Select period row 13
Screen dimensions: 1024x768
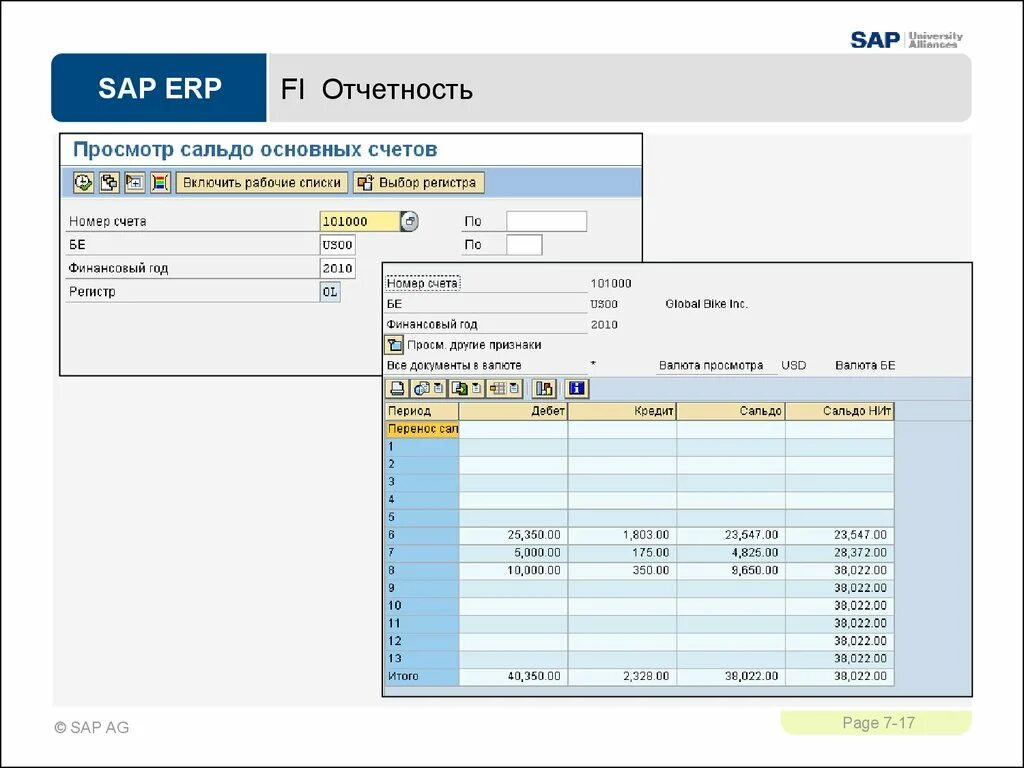pos(422,658)
